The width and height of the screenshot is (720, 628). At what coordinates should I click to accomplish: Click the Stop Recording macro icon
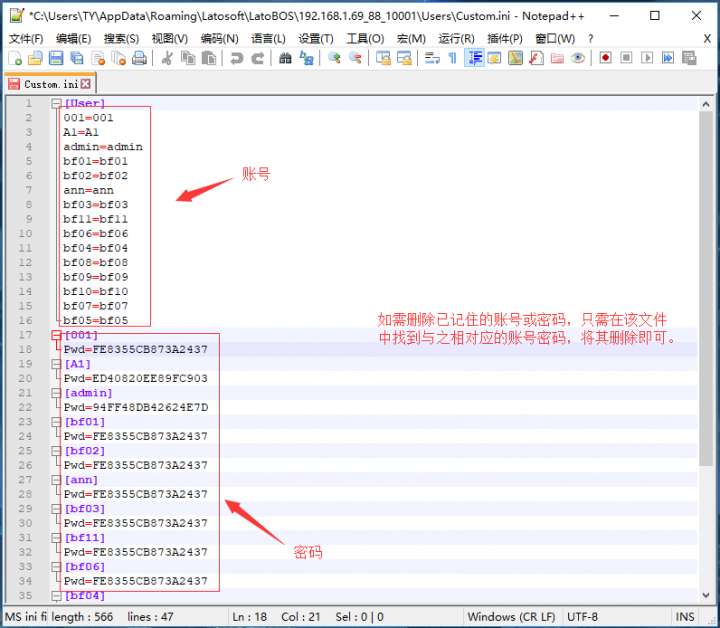pyautogui.click(x=626, y=58)
